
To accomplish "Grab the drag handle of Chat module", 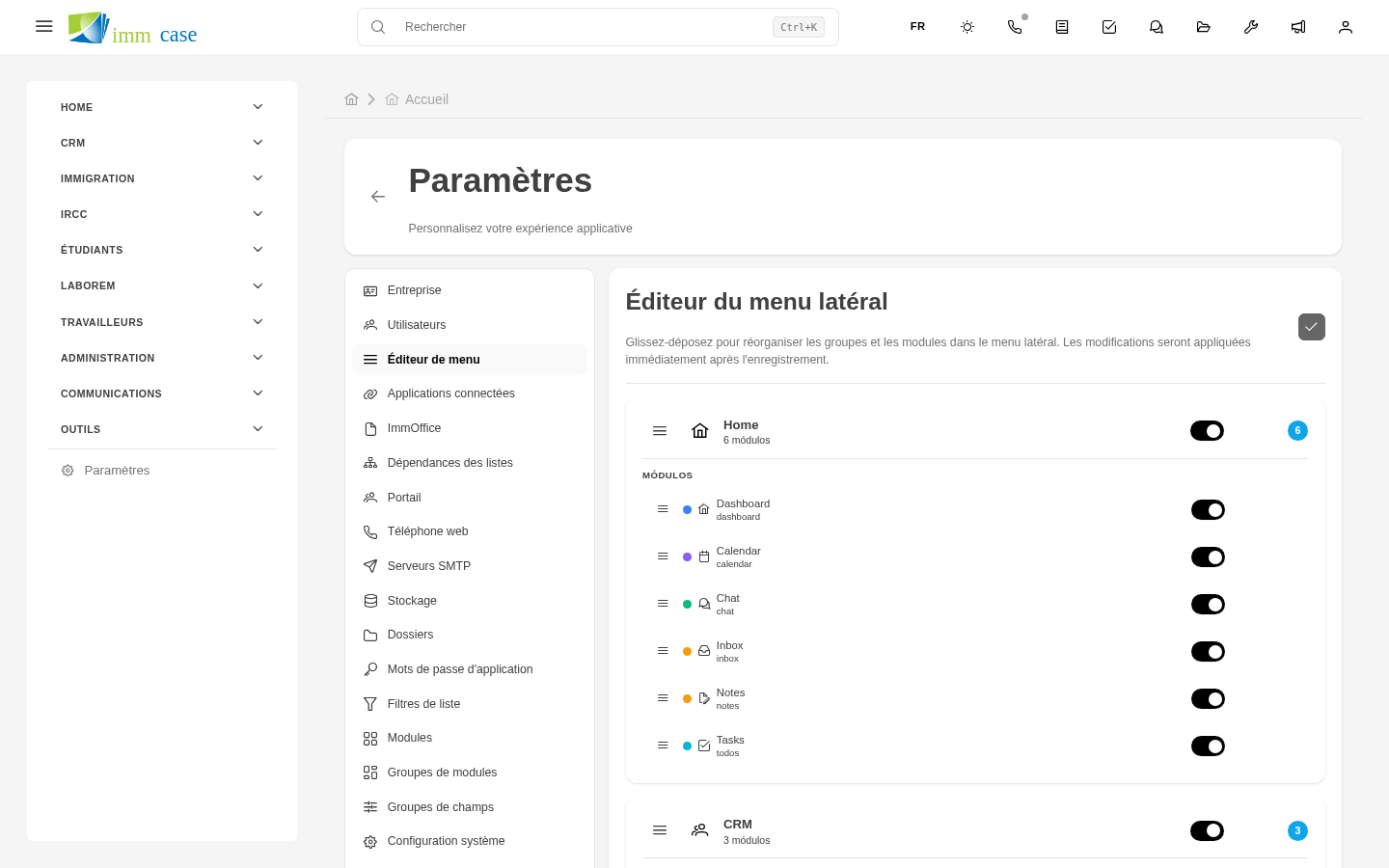I will pos(663,604).
